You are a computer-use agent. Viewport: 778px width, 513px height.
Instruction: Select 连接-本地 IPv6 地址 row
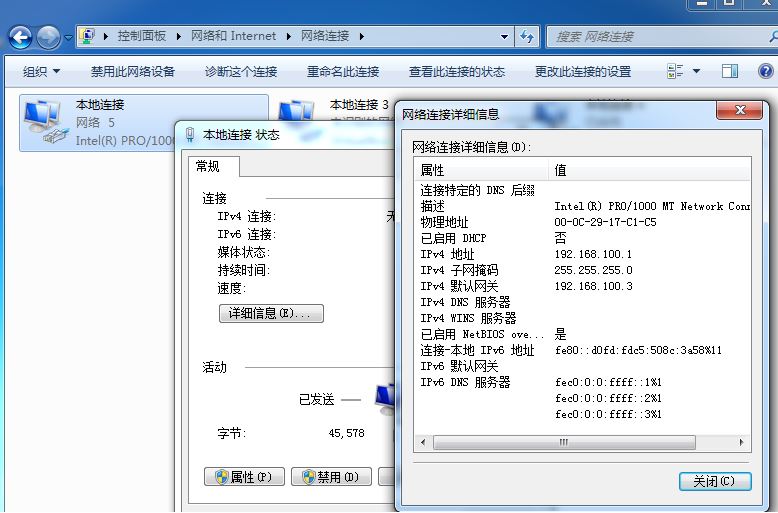coord(583,350)
